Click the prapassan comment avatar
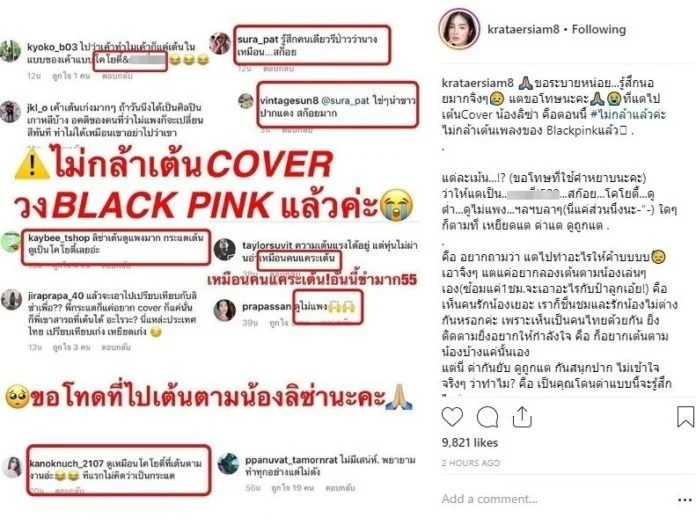The width and height of the screenshot is (696, 518). tap(225, 310)
